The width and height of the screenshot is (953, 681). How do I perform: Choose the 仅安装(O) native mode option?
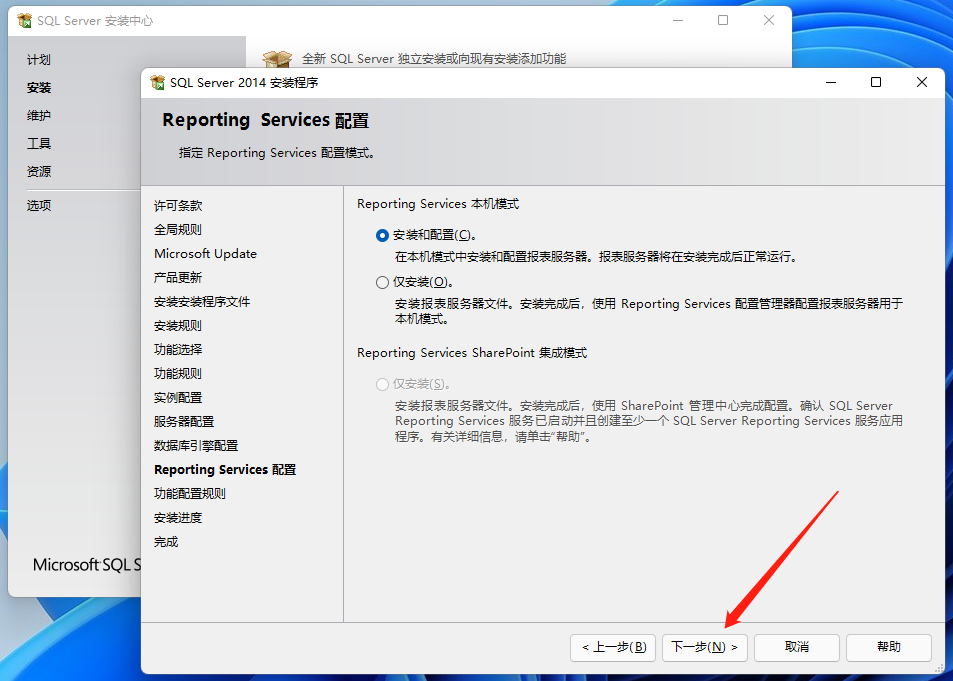click(x=382, y=282)
